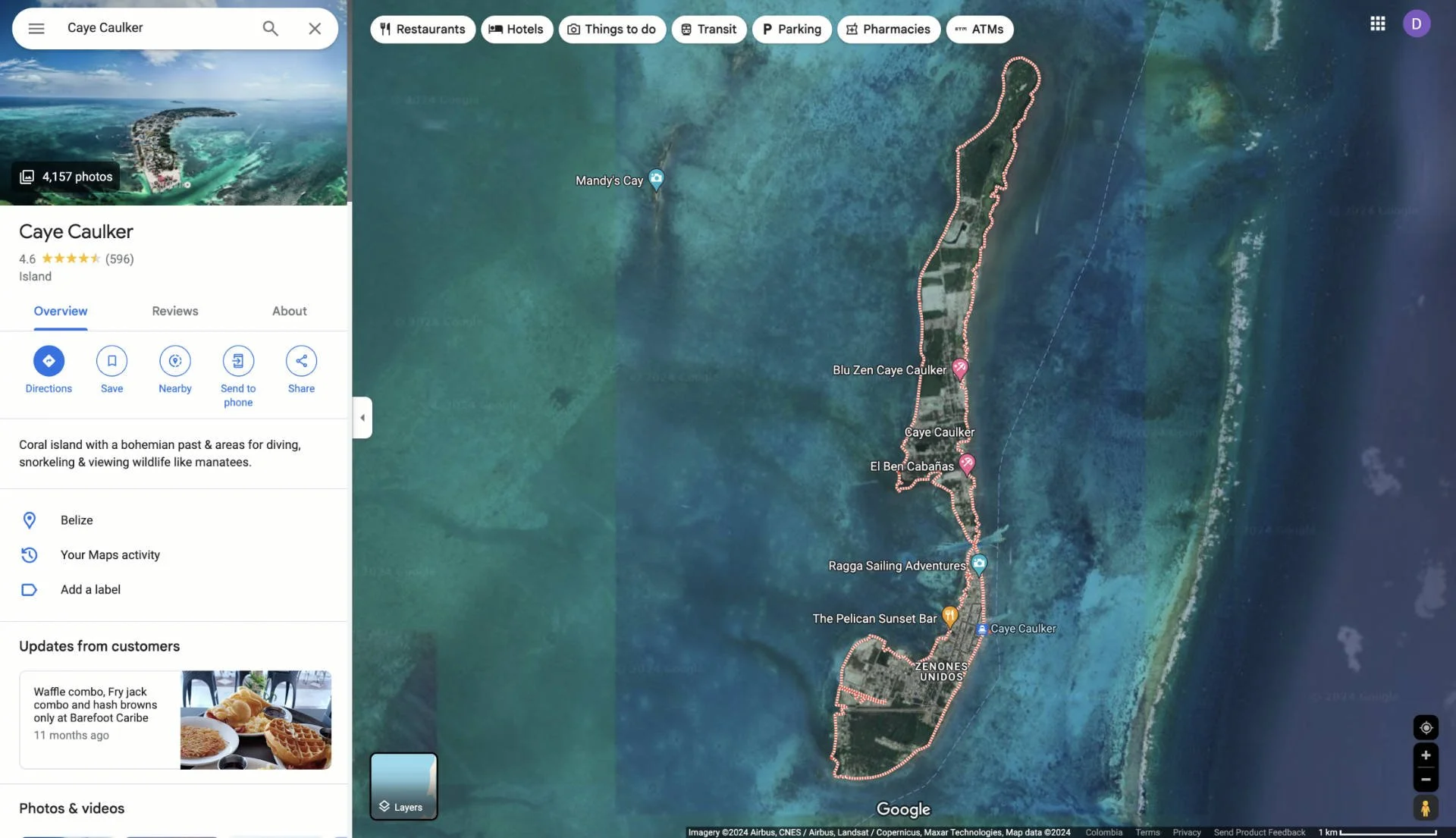Click the Caye Caulker aerial header photo

coord(174,102)
